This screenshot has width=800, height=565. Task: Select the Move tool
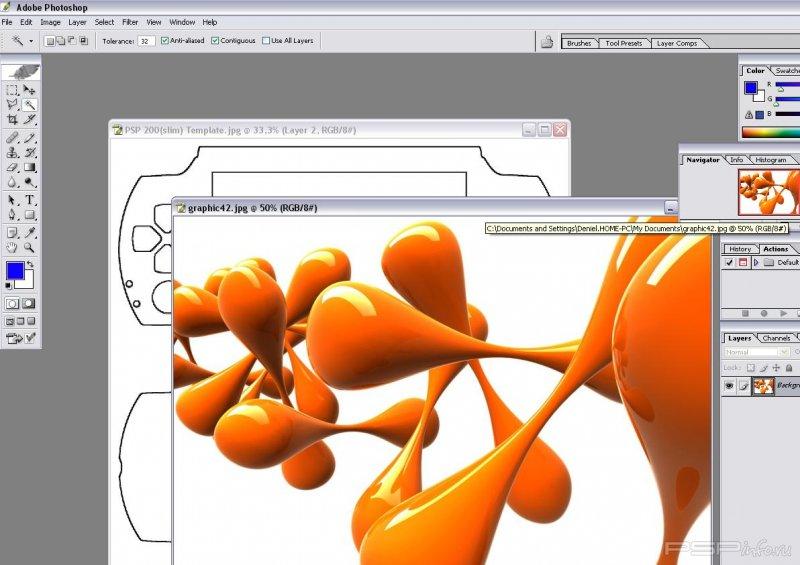tap(30, 90)
